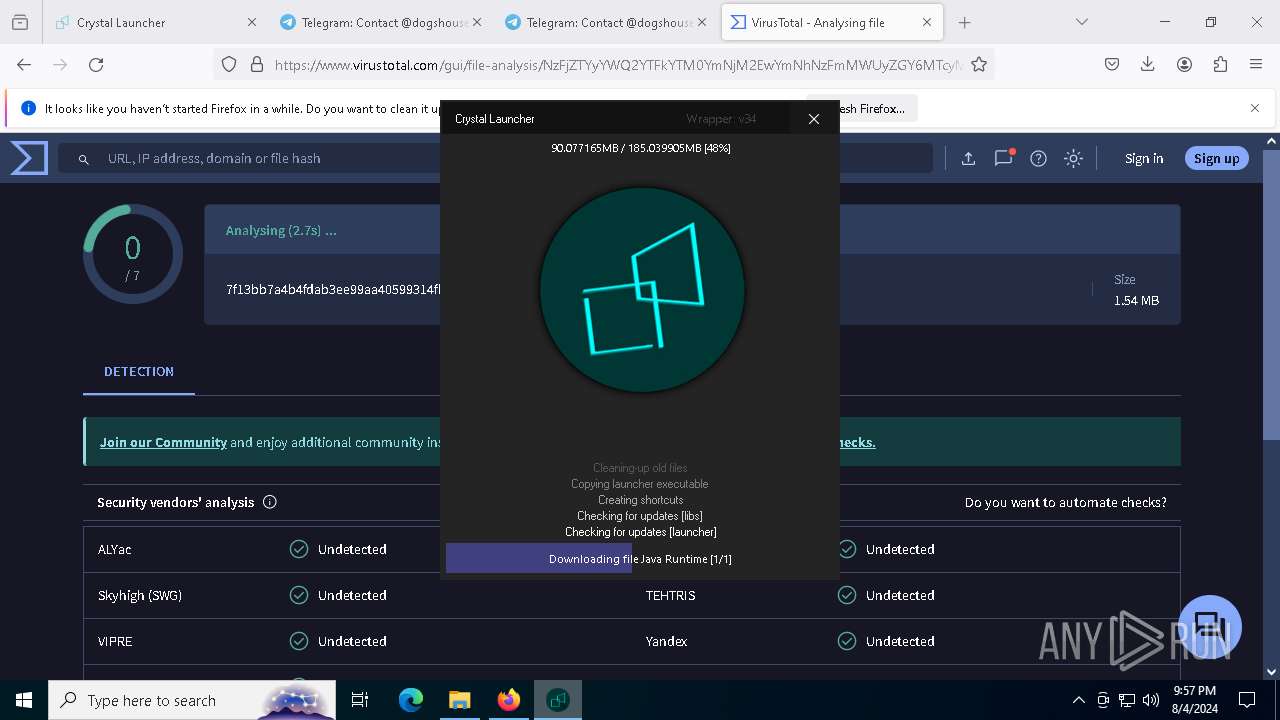Click the Sign up button
Image resolution: width=1280 pixels, height=720 pixels.
coord(1216,158)
